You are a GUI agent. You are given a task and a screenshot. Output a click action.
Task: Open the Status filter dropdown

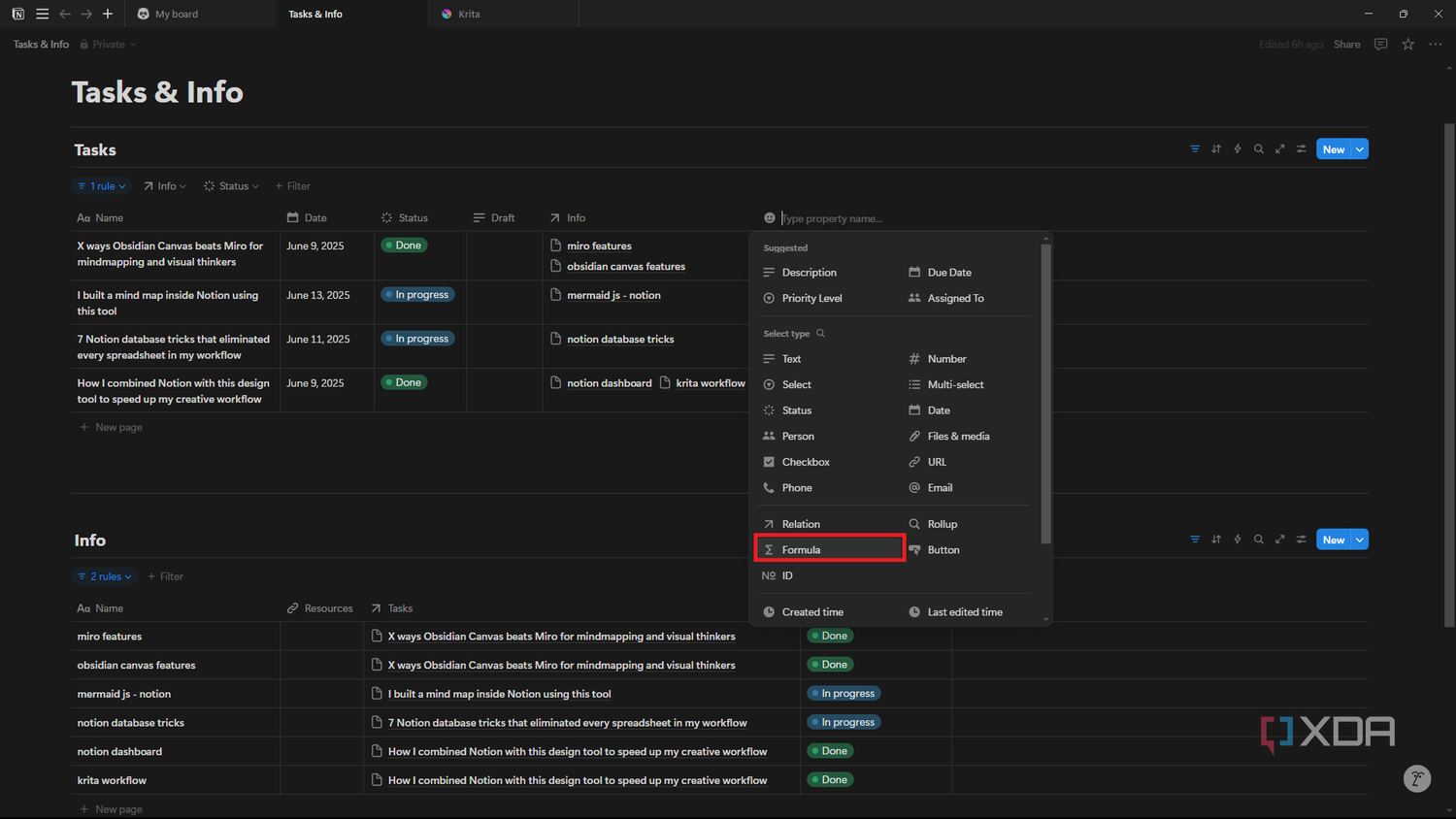[232, 186]
